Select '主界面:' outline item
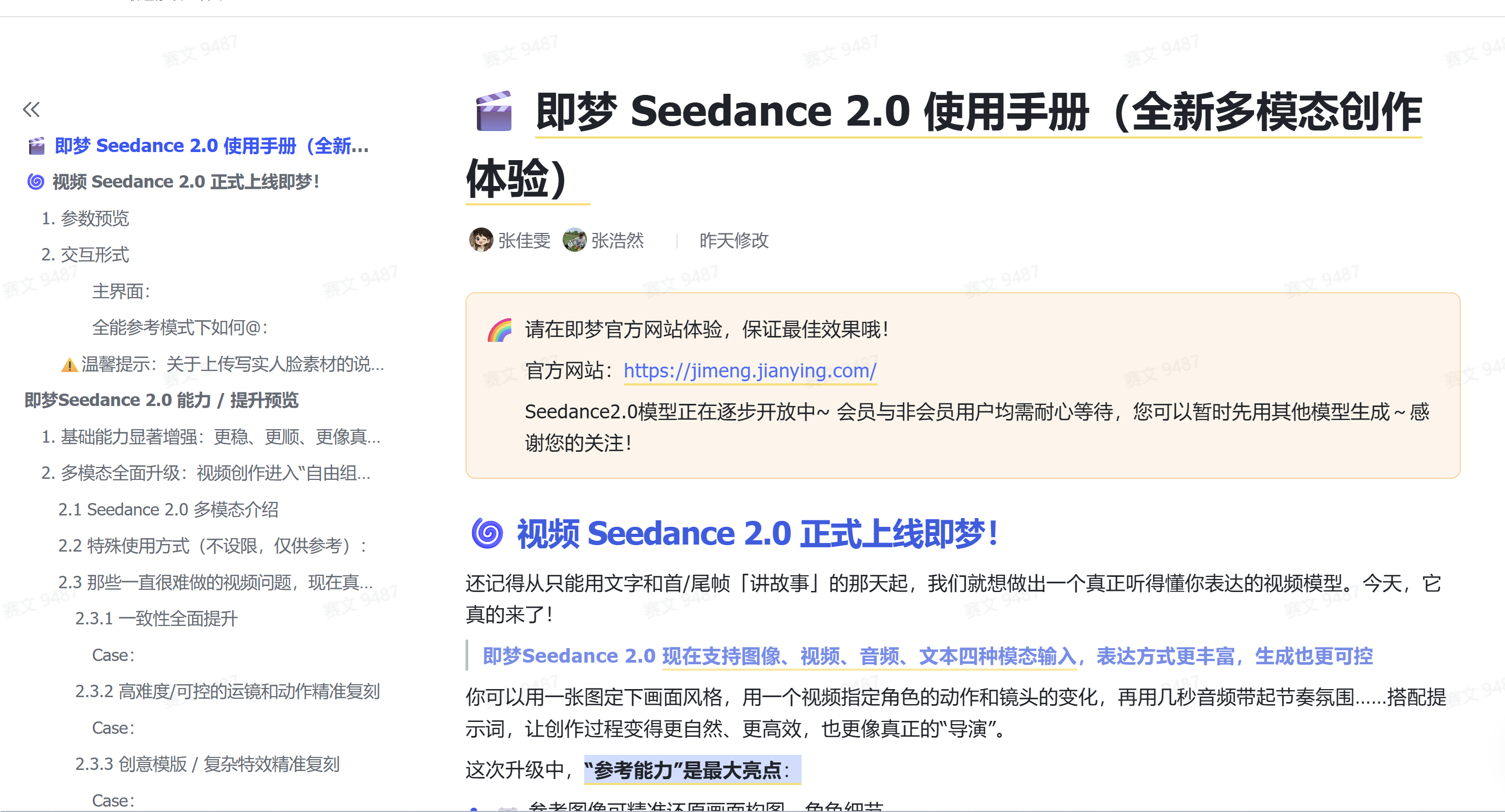Image resolution: width=1505 pixels, height=812 pixels. (x=121, y=291)
